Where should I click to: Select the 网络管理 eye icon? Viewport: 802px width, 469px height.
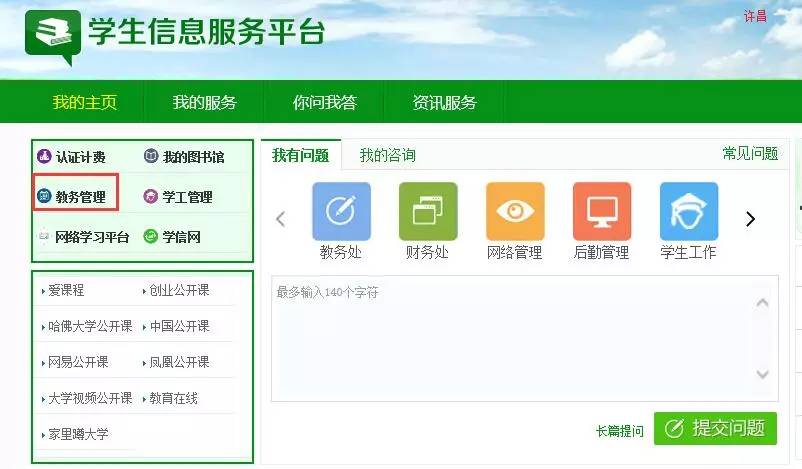click(515, 211)
